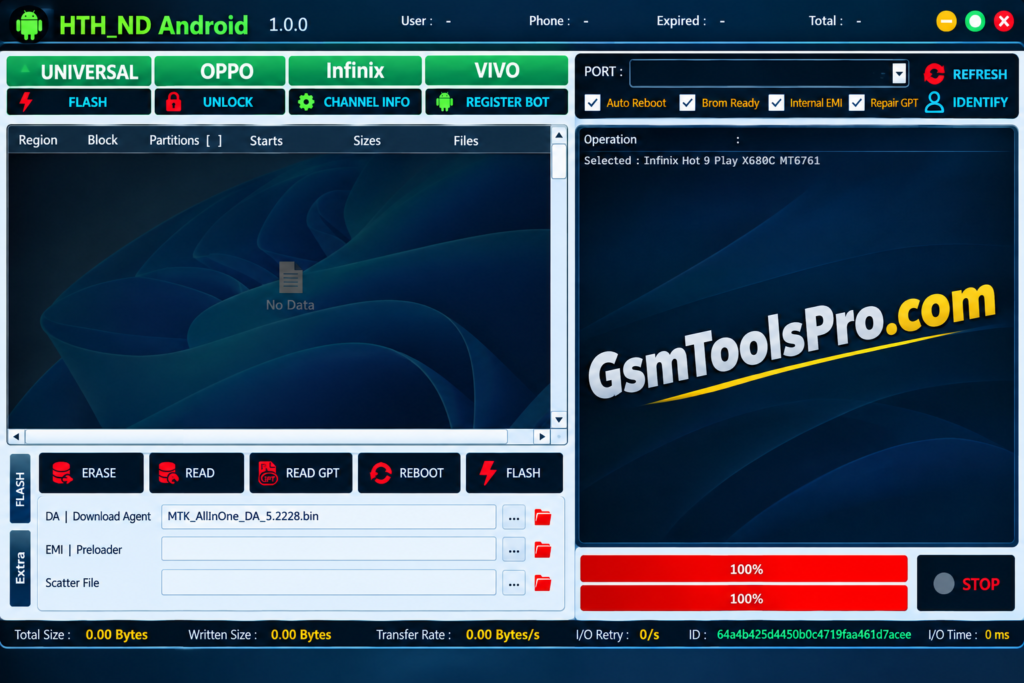1024x683 pixels.
Task: Close the HTH_ND Android window
Action: (x=1004, y=21)
